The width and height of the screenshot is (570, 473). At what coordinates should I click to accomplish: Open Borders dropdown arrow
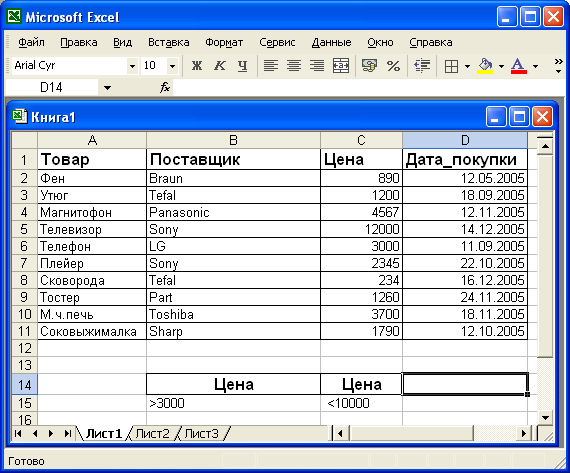tap(467, 67)
